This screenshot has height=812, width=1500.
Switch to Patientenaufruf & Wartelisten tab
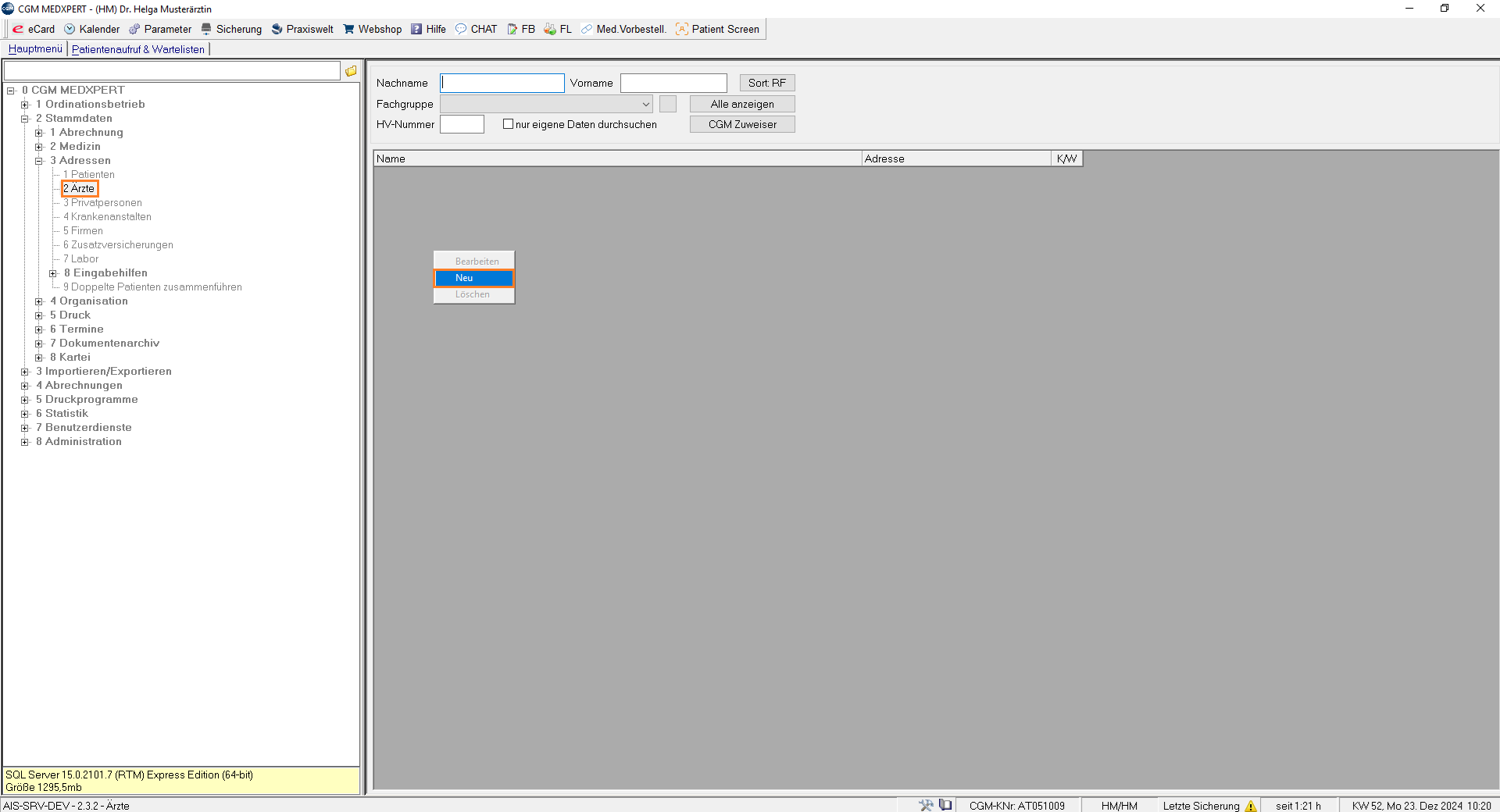[138, 49]
